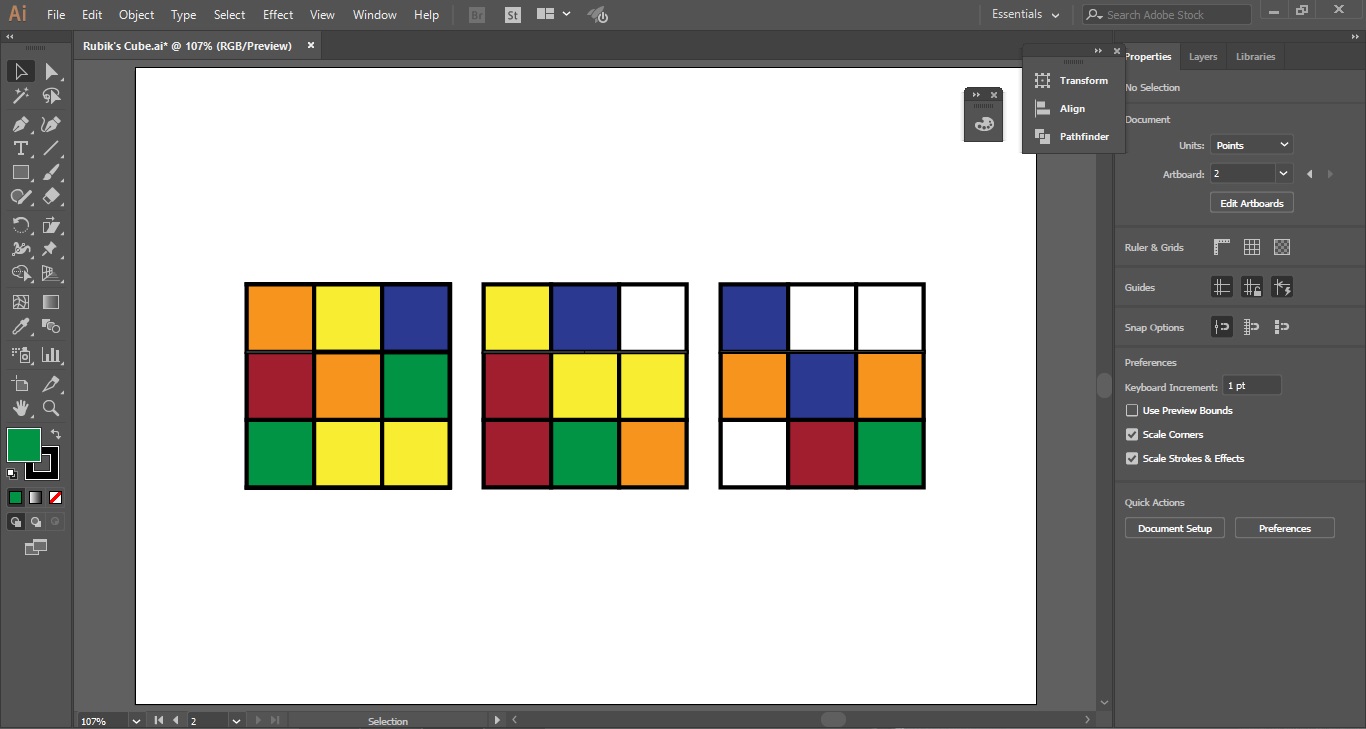The width and height of the screenshot is (1366, 729).
Task: Select the Direct Selection tool
Action: coord(52,72)
